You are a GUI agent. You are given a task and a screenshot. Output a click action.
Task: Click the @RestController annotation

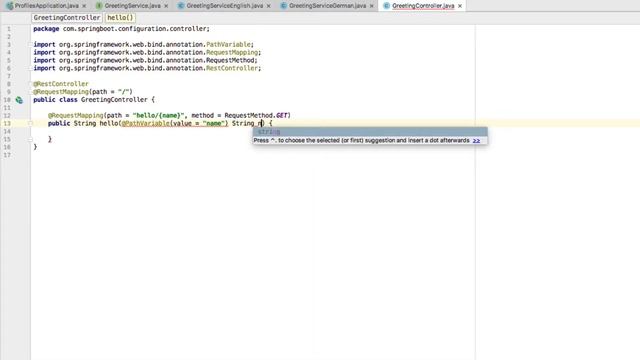pos(61,84)
